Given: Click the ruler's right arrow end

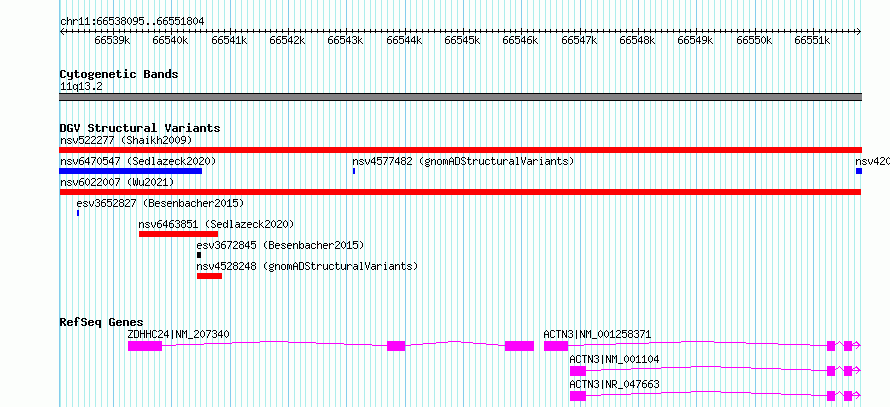Looking at the screenshot, I should pos(859,32).
